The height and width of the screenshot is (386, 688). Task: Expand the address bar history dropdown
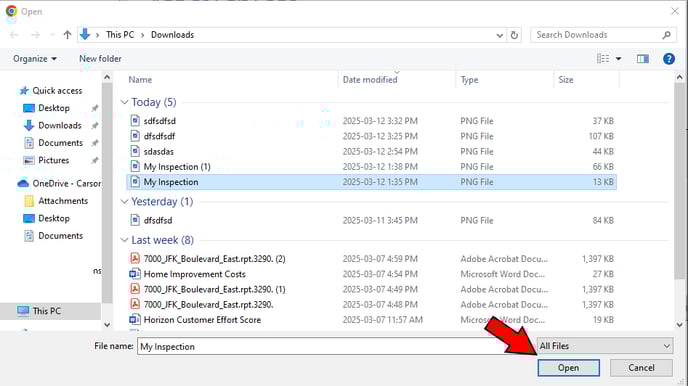(x=499, y=35)
